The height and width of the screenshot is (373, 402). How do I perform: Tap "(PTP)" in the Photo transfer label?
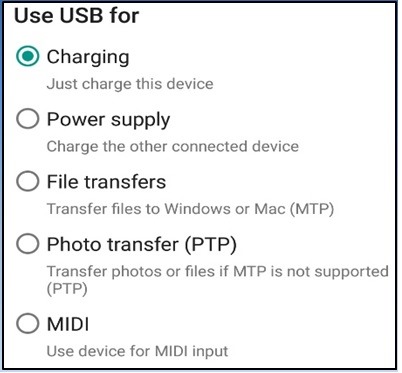(210, 245)
